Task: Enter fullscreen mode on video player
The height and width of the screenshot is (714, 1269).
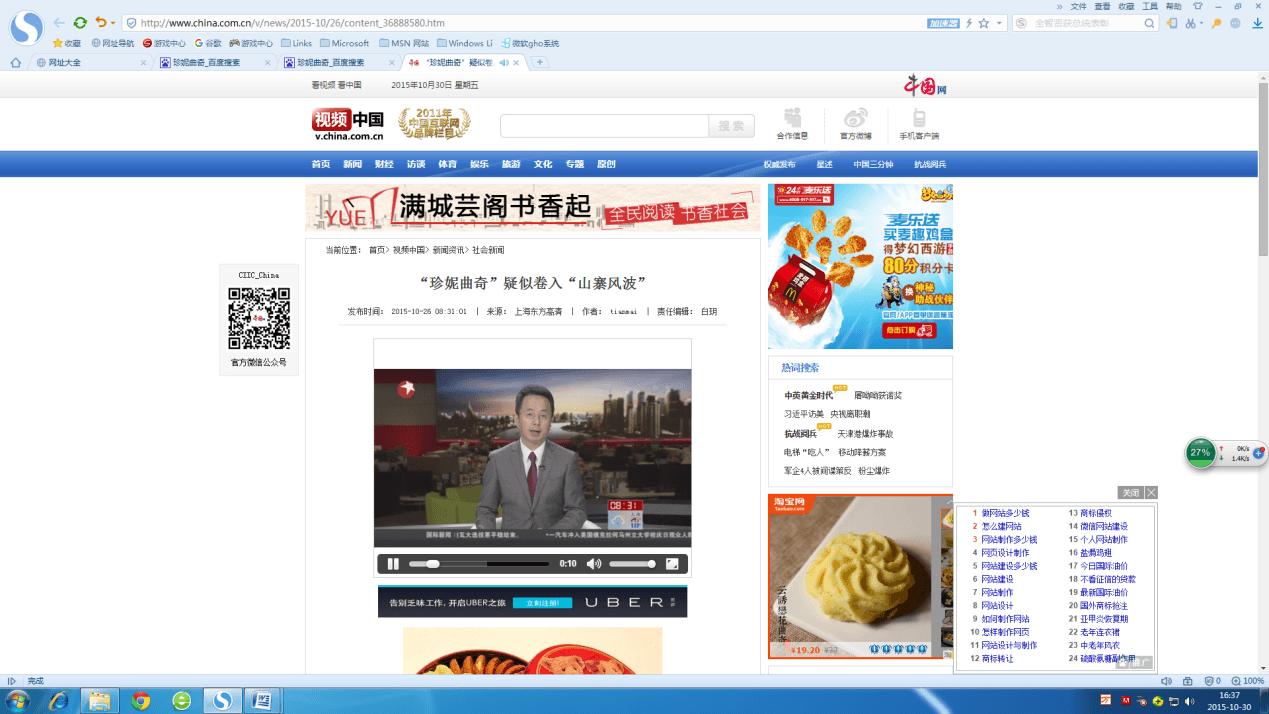Action: click(x=672, y=564)
